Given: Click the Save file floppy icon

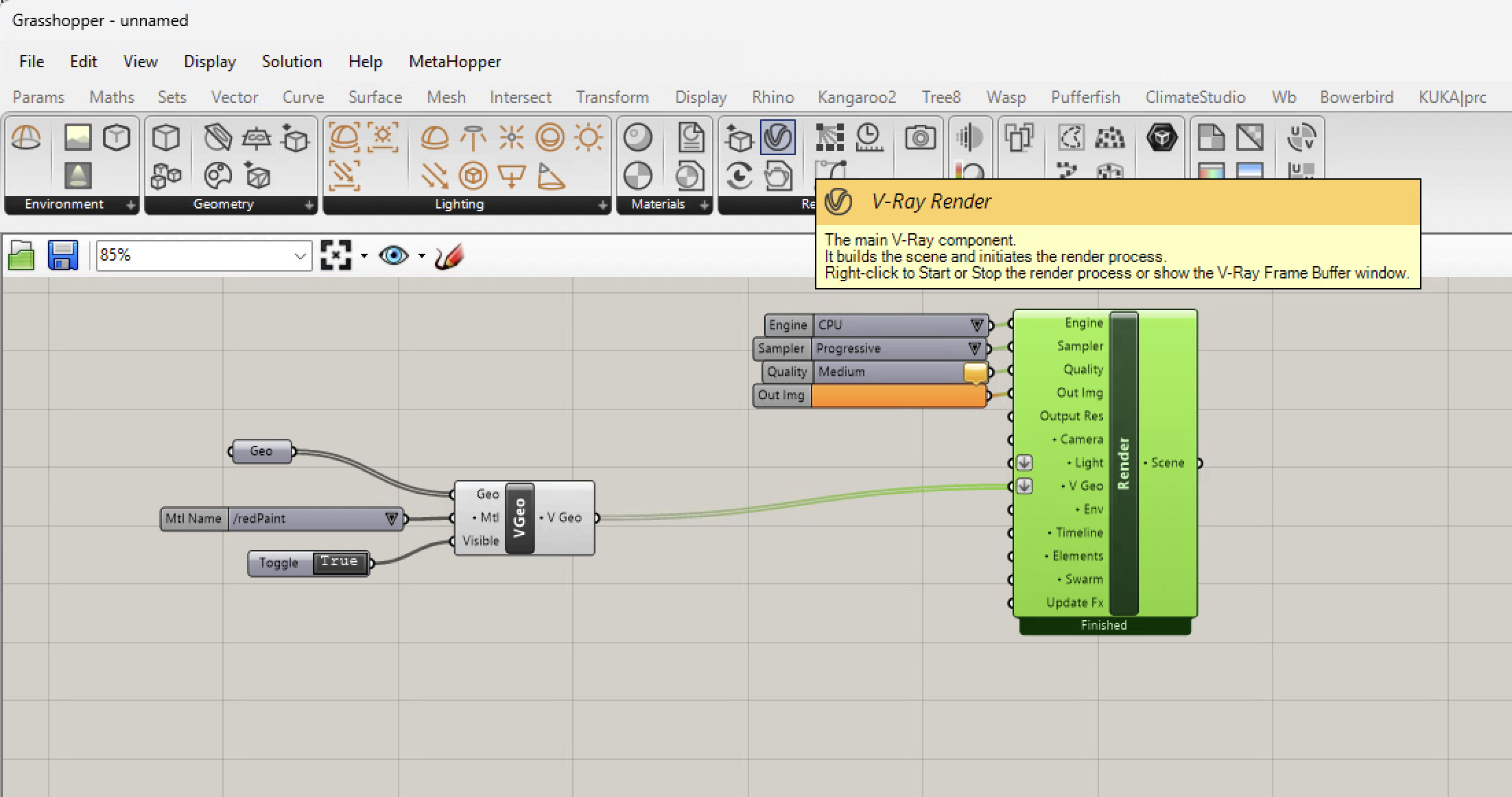Looking at the screenshot, I should [63, 256].
